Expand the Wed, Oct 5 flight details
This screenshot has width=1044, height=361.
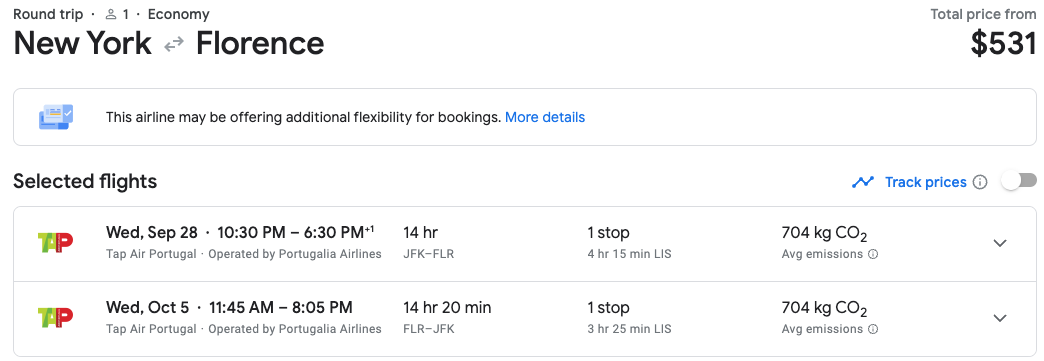click(999, 318)
